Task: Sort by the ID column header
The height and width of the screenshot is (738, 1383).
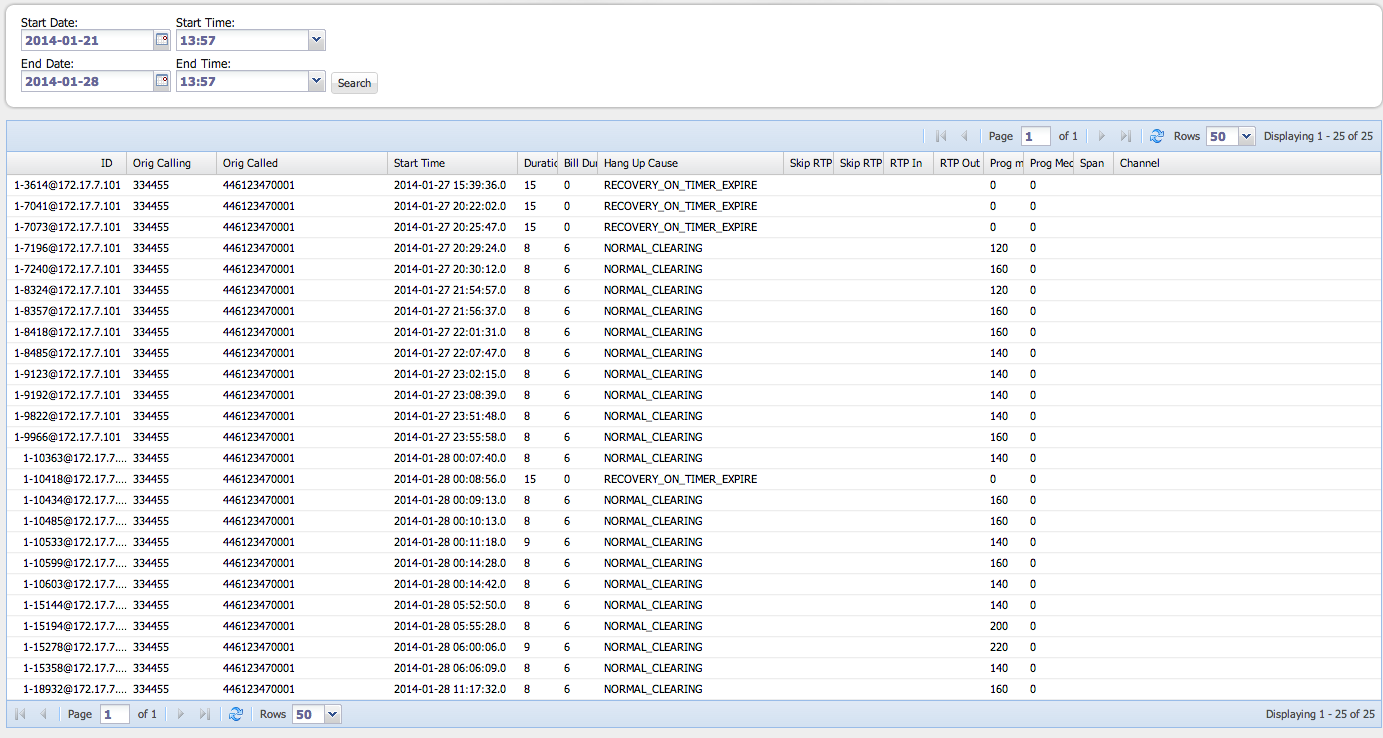Action: click(x=67, y=163)
